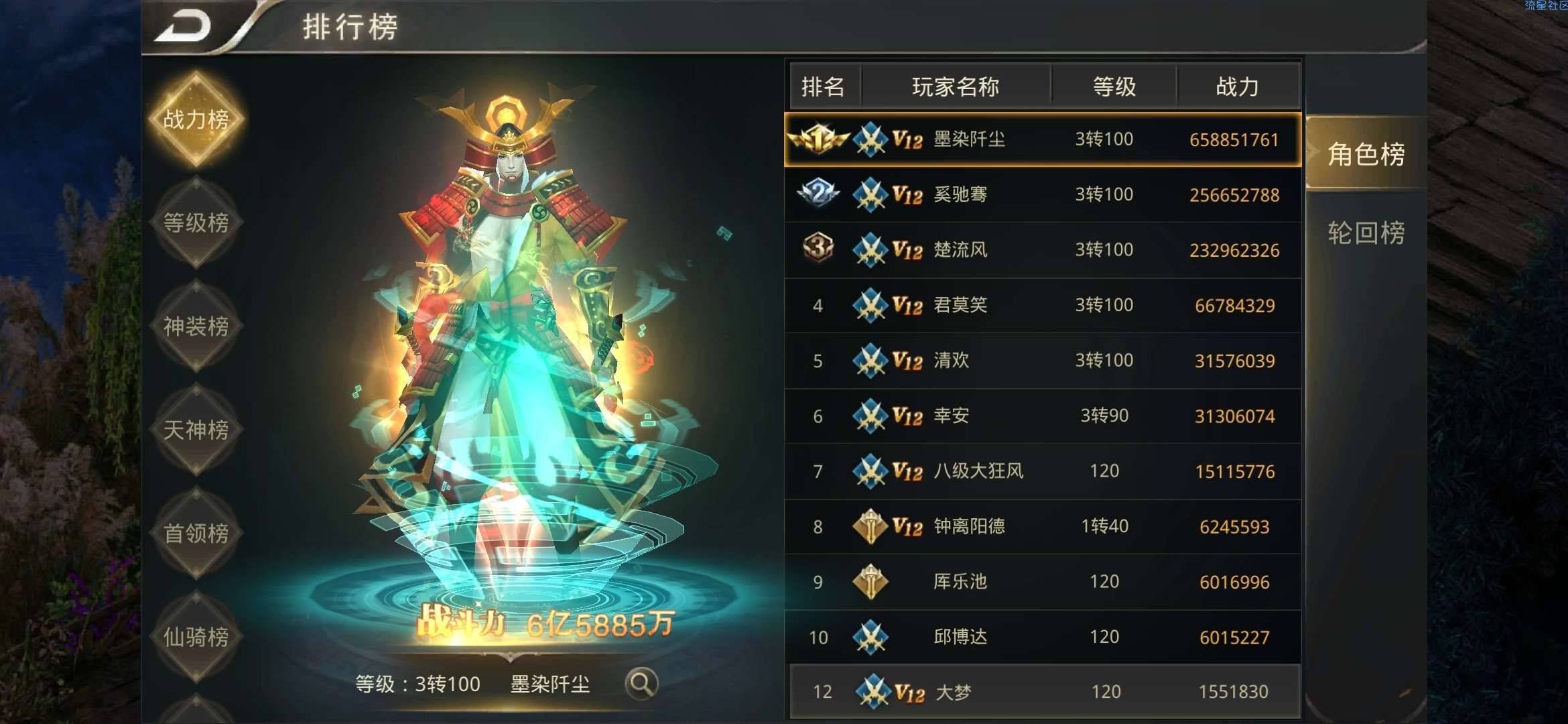Click the gold axe class icon of 钟离阳德
This screenshot has height=724, width=1568.
pos(870,527)
